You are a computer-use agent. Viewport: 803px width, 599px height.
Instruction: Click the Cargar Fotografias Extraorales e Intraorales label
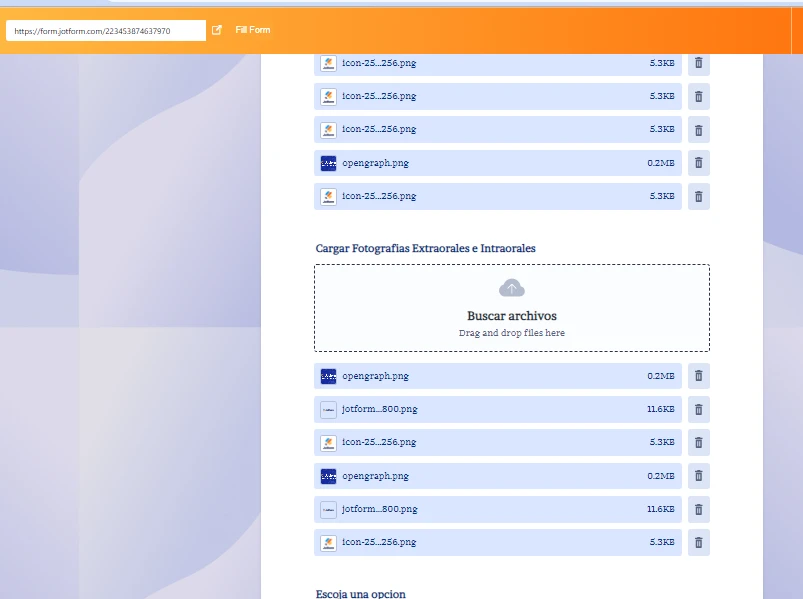[424, 247]
